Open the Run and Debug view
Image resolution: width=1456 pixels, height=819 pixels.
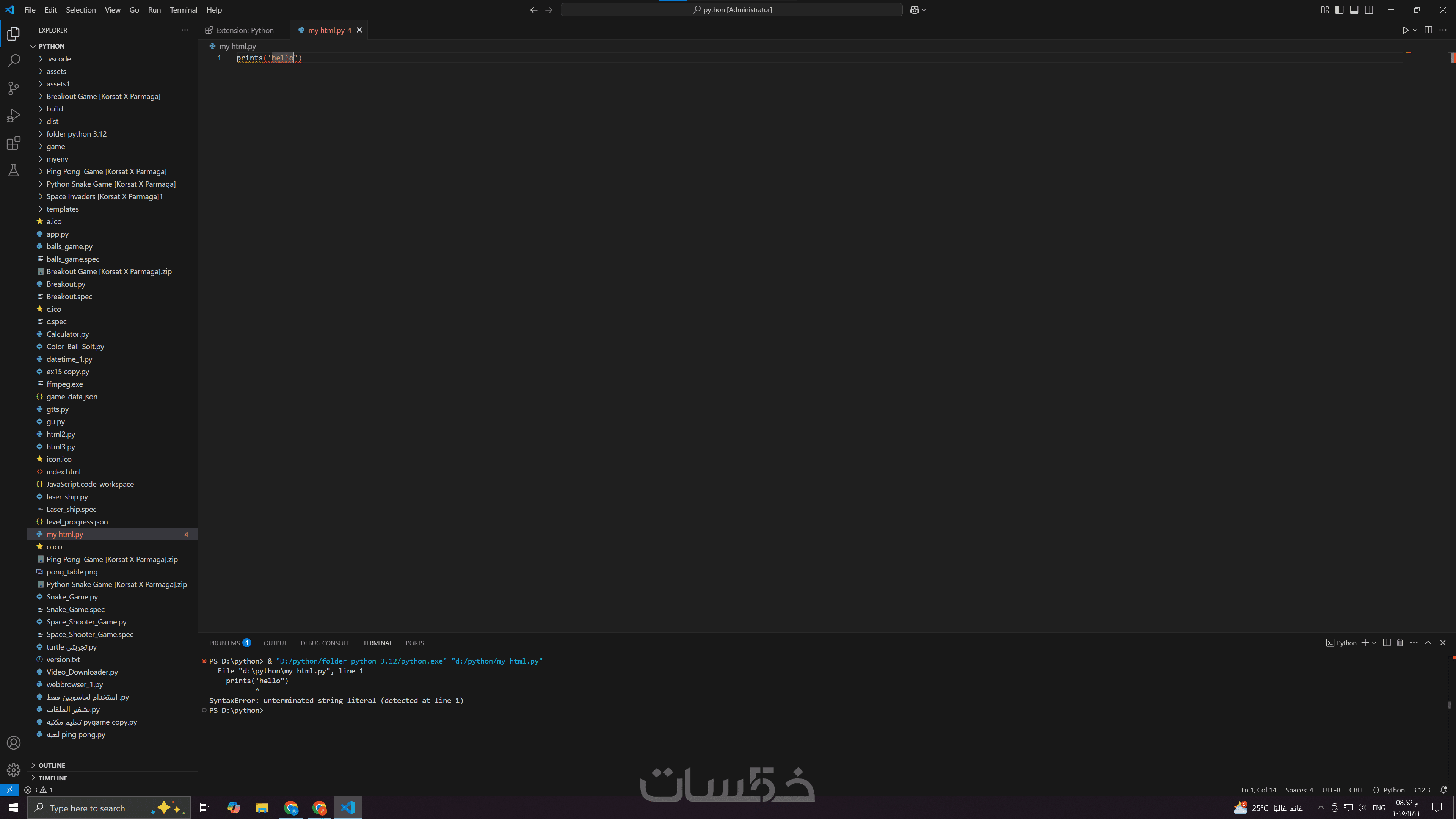pyautogui.click(x=14, y=116)
